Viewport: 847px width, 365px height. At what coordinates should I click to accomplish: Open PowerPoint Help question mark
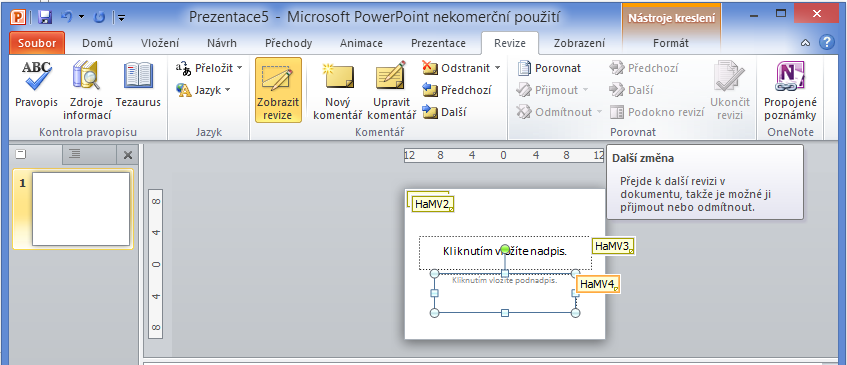(x=826, y=43)
